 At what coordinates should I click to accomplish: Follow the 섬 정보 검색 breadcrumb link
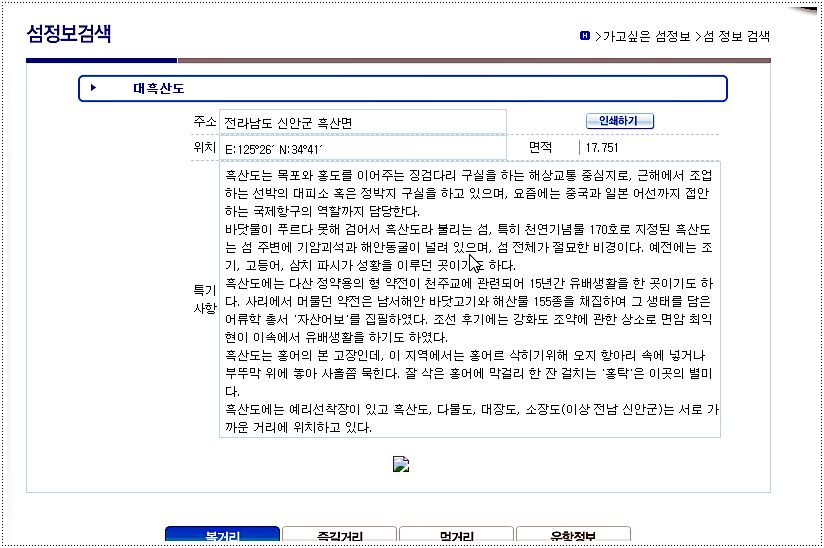(736, 36)
